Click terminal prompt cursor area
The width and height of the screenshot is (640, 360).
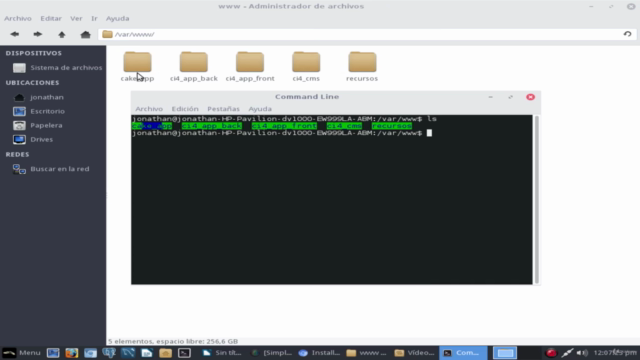tap(429, 133)
